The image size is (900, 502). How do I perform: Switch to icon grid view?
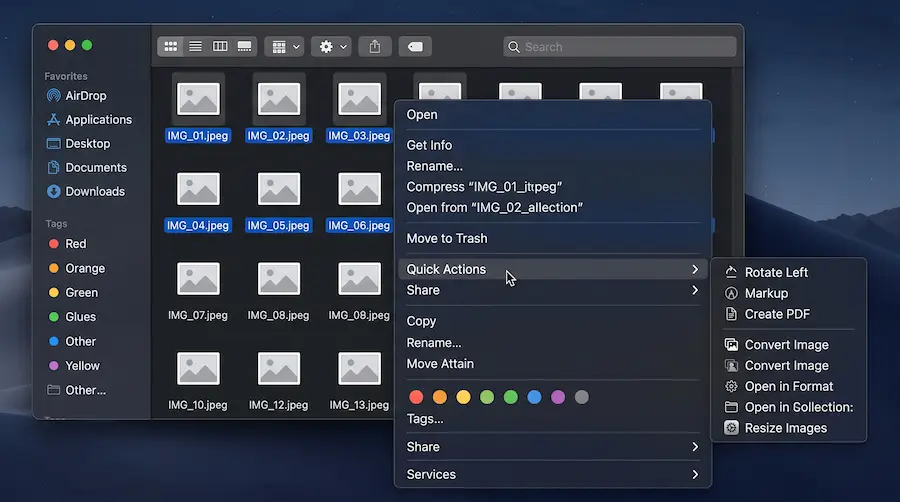pyautogui.click(x=170, y=46)
